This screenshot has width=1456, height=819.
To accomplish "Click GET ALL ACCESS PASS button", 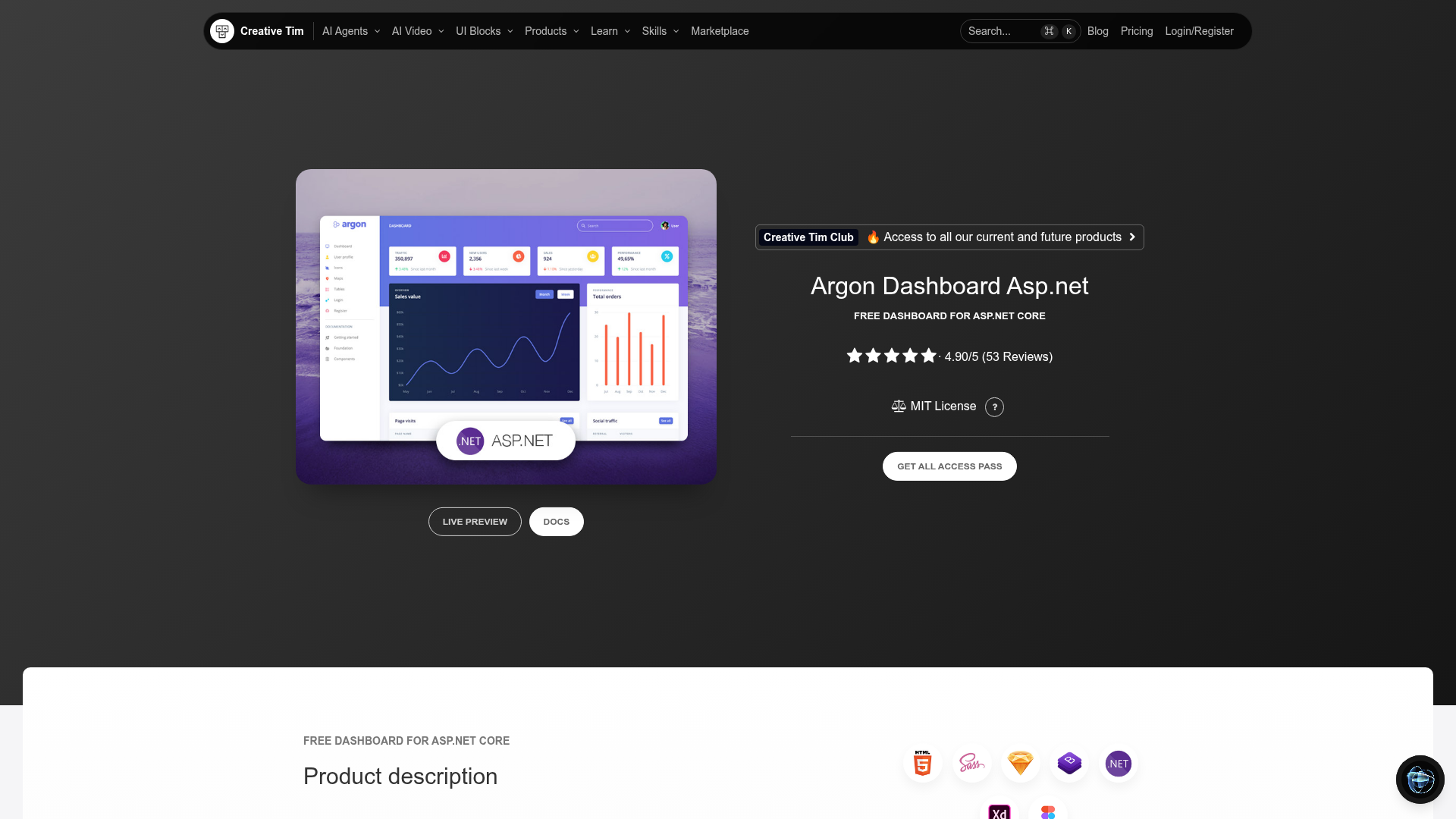I will tap(949, 466).
